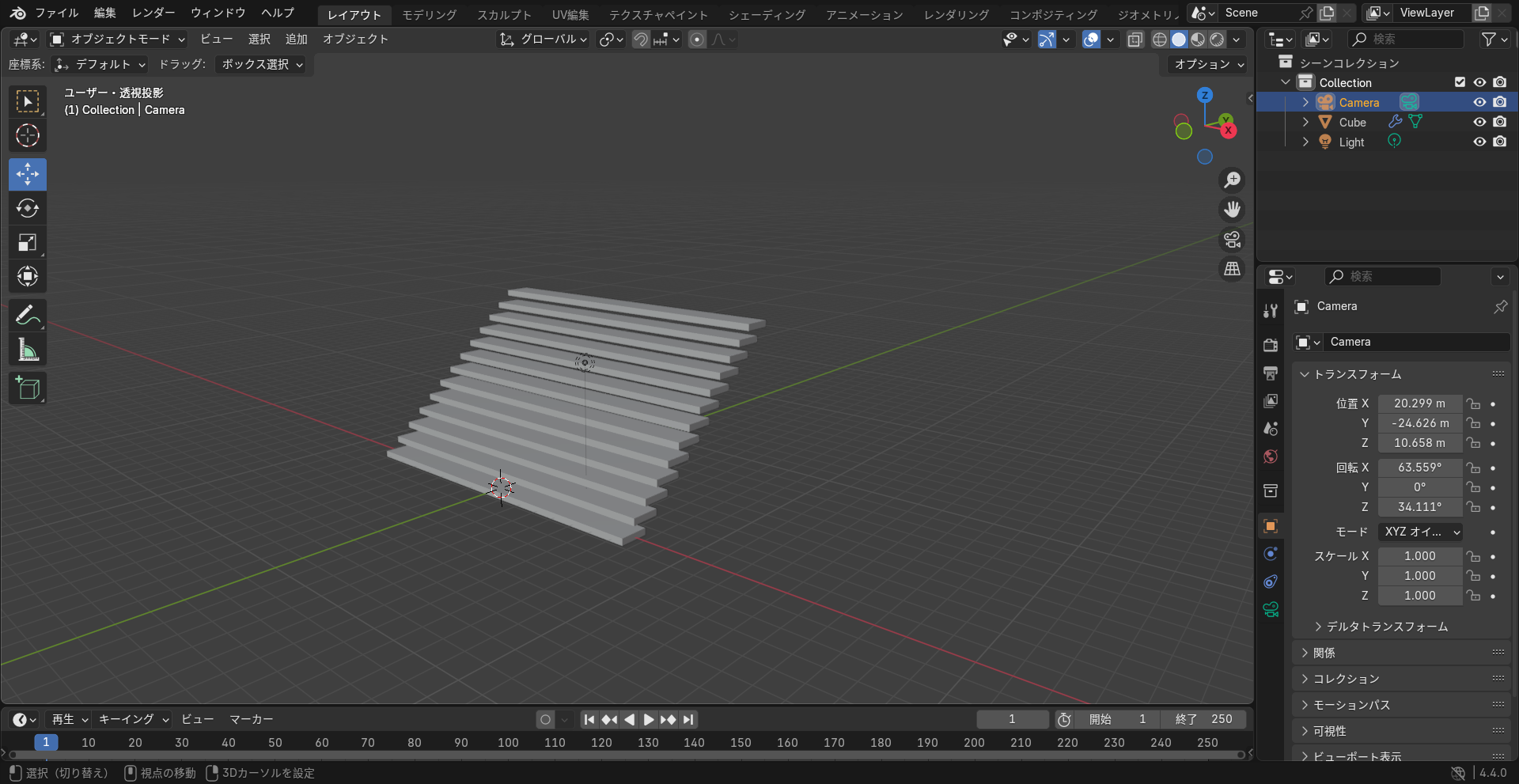
Task: Select the 3D Cursor tool
Action: (28, 135)
